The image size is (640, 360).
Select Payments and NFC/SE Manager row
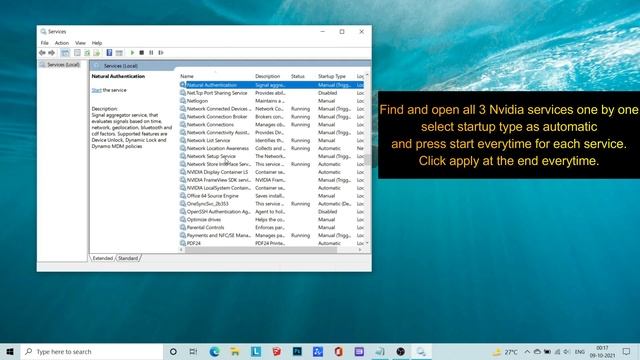(x=271, y=236)
